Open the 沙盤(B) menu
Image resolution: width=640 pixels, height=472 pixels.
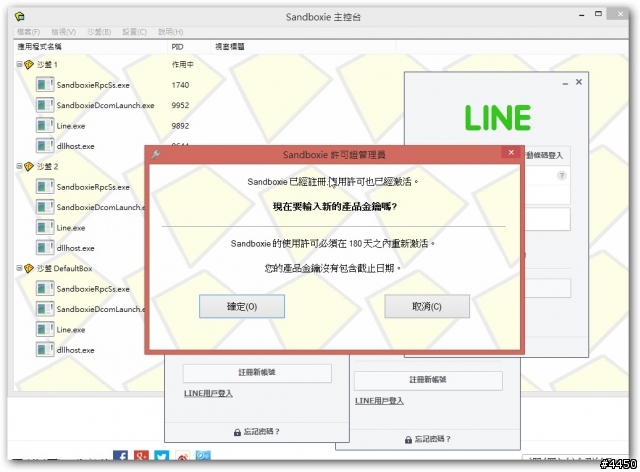99,31
